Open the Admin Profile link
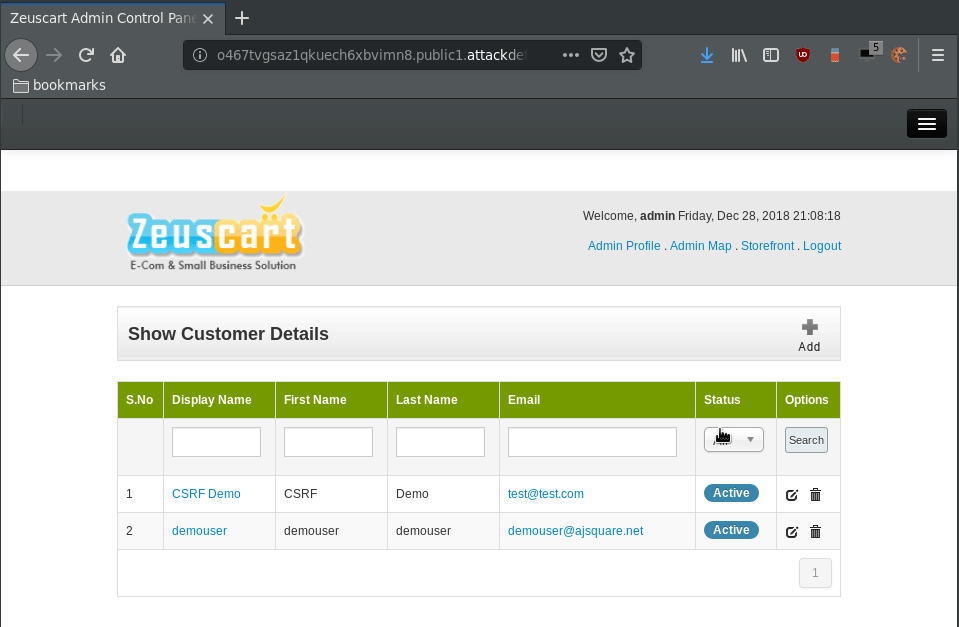This screenshot has width=959, height=627. click(x=624, y=246)
